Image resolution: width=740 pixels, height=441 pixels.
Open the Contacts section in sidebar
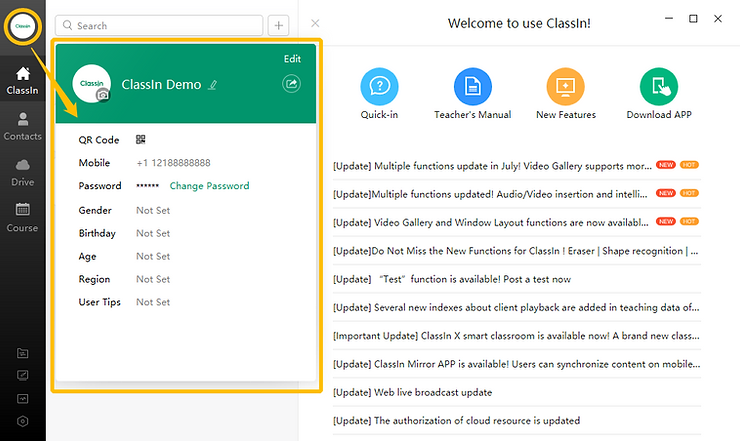coord(22,125)
